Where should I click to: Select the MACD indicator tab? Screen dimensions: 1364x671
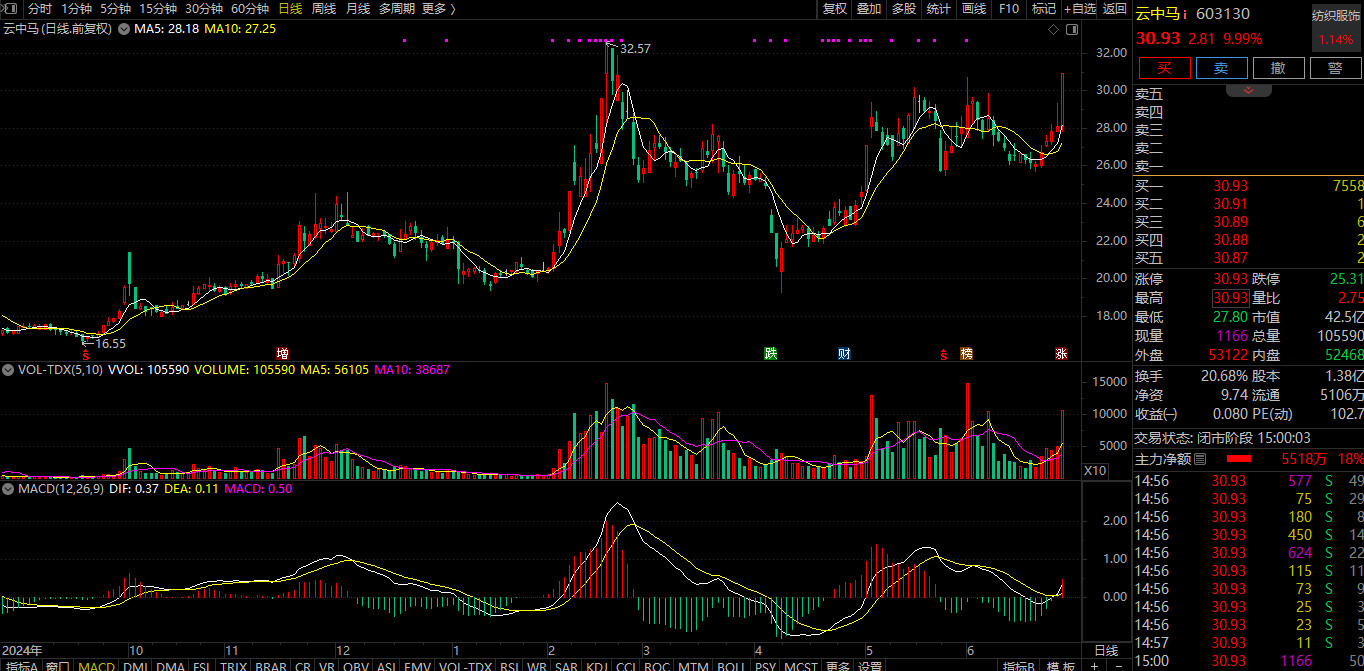coord(96,666)
